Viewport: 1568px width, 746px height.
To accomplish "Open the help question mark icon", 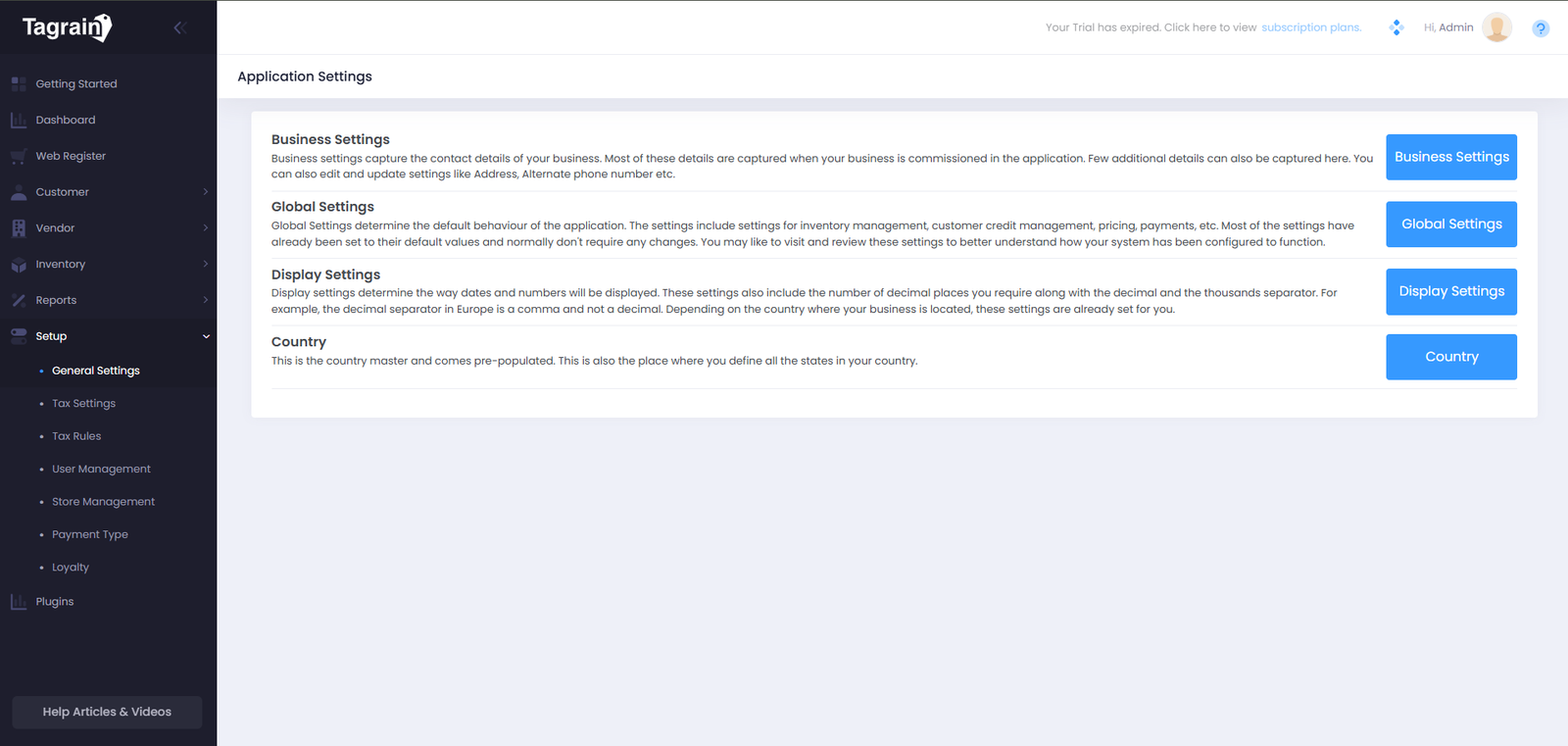I will coord(1541,28).
